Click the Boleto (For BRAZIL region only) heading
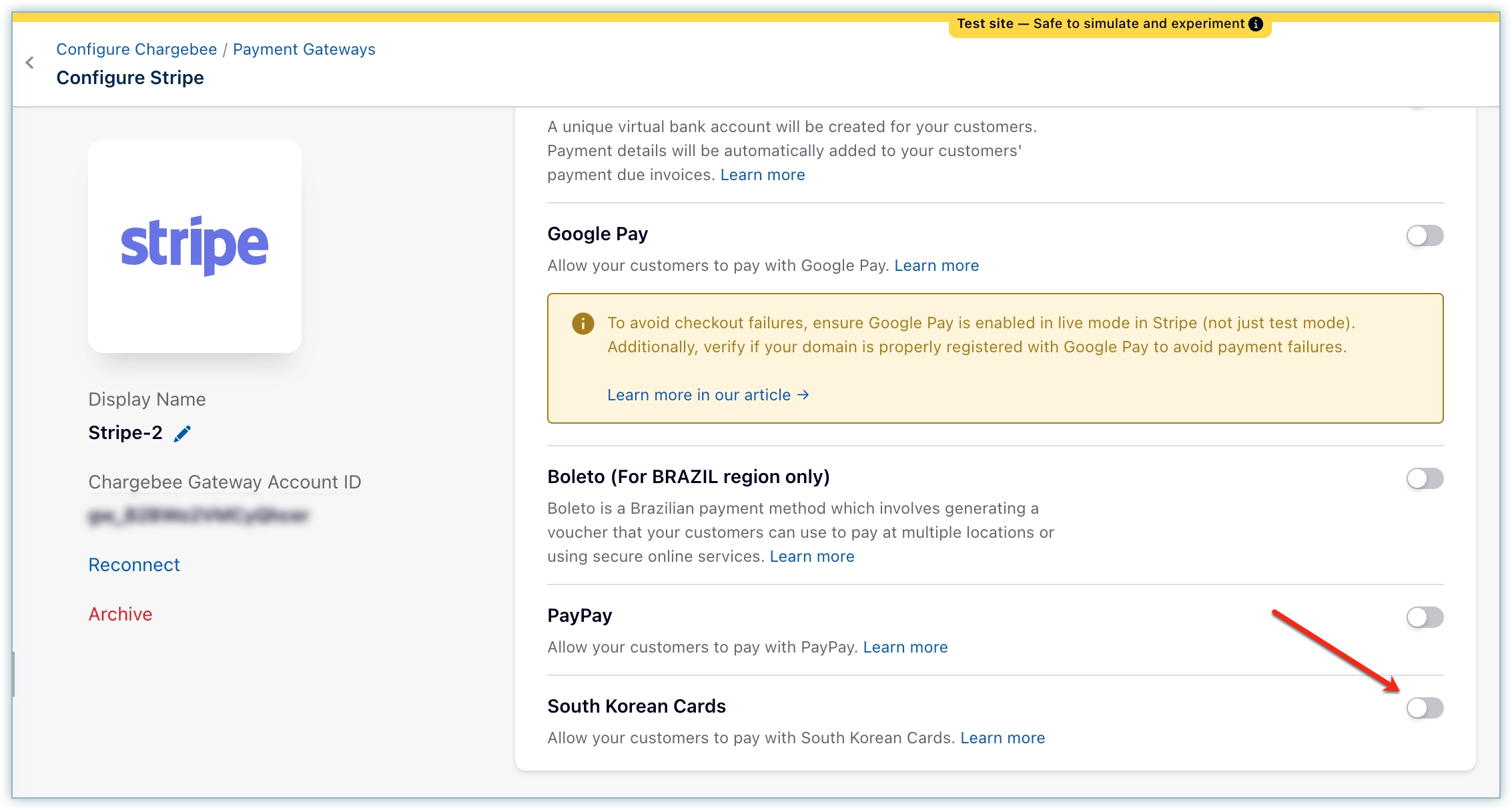This screenshot has height=810, width=1512. (689, 477)
